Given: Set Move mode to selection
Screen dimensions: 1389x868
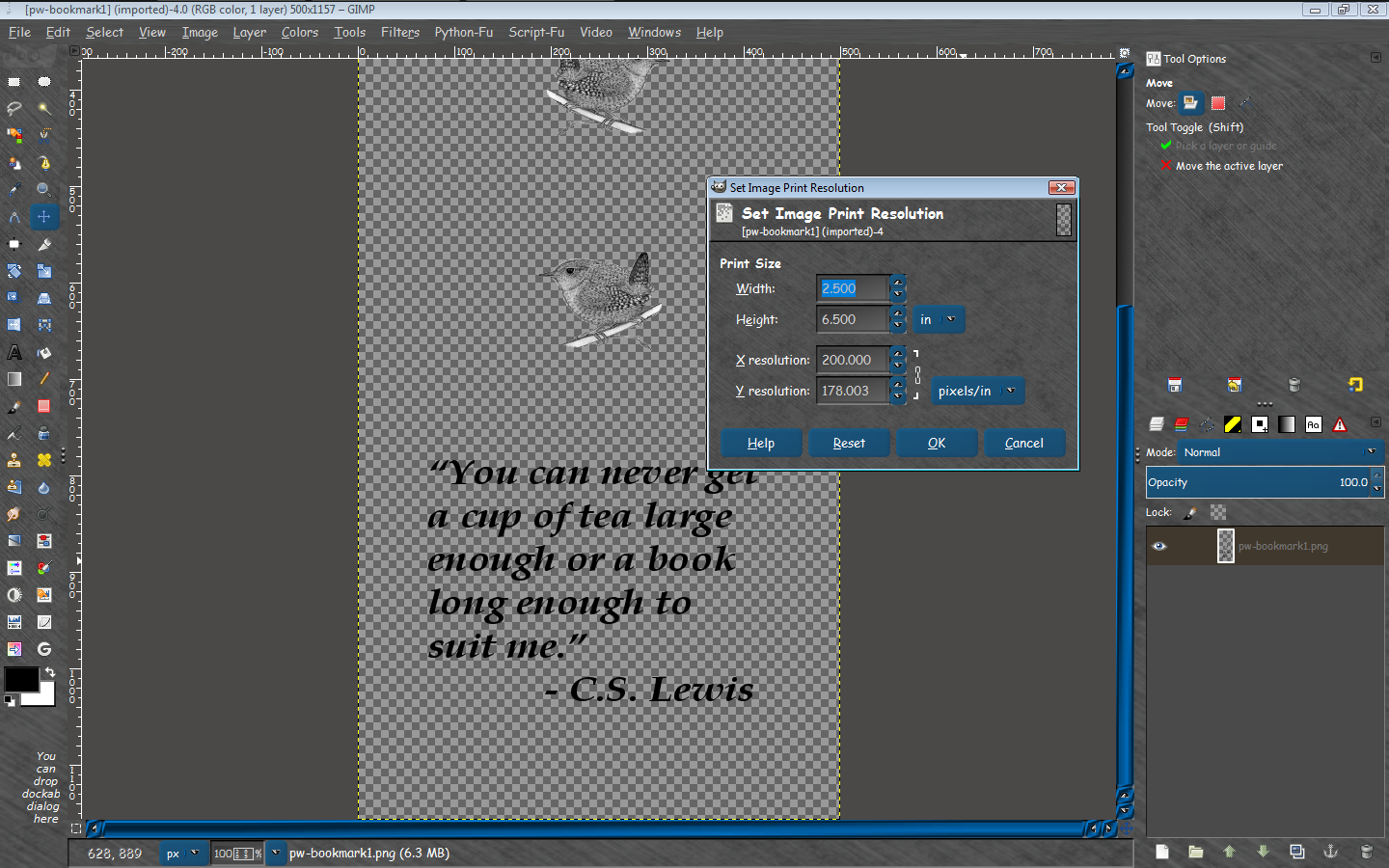Looking at the screenshot, I should 1218,103.
